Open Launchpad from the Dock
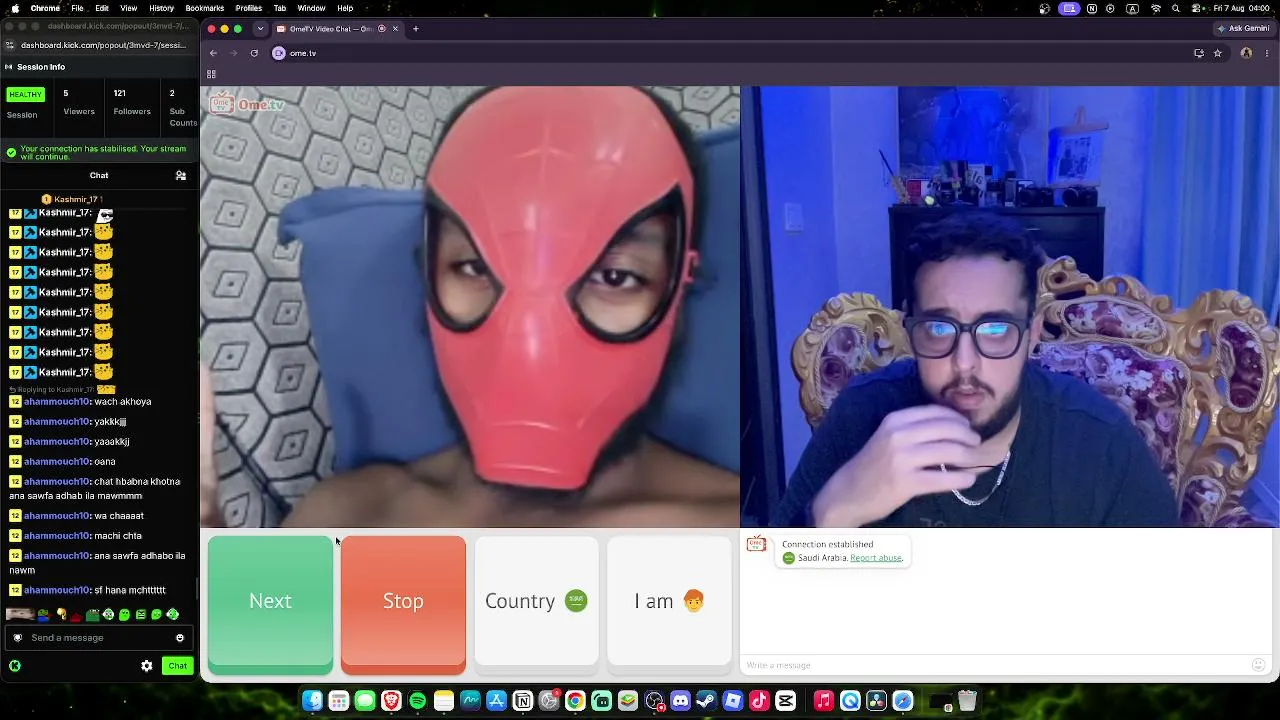Viewport: 1280px width, 720px height. (x=339, y=701)
